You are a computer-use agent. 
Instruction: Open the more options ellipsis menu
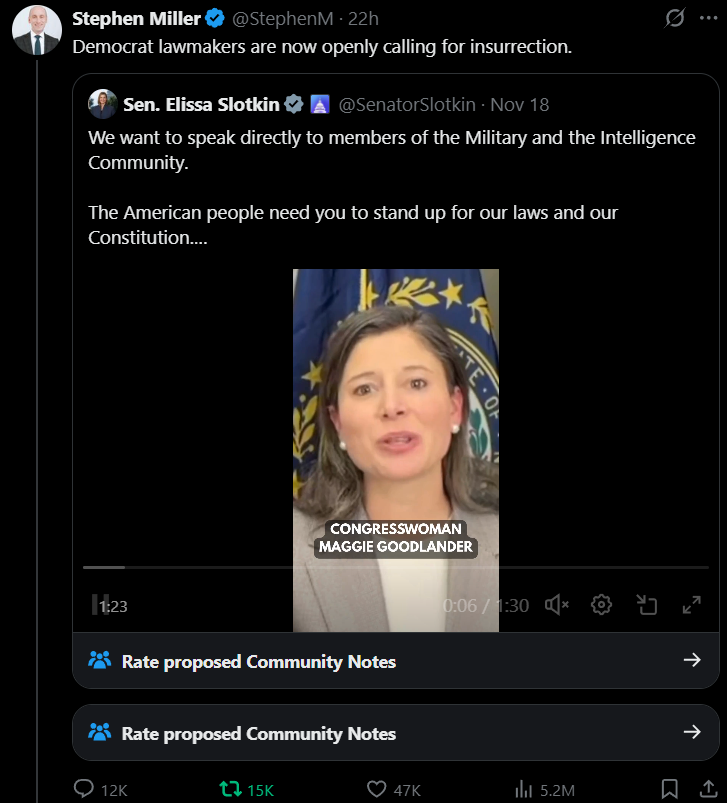(707, 18)
